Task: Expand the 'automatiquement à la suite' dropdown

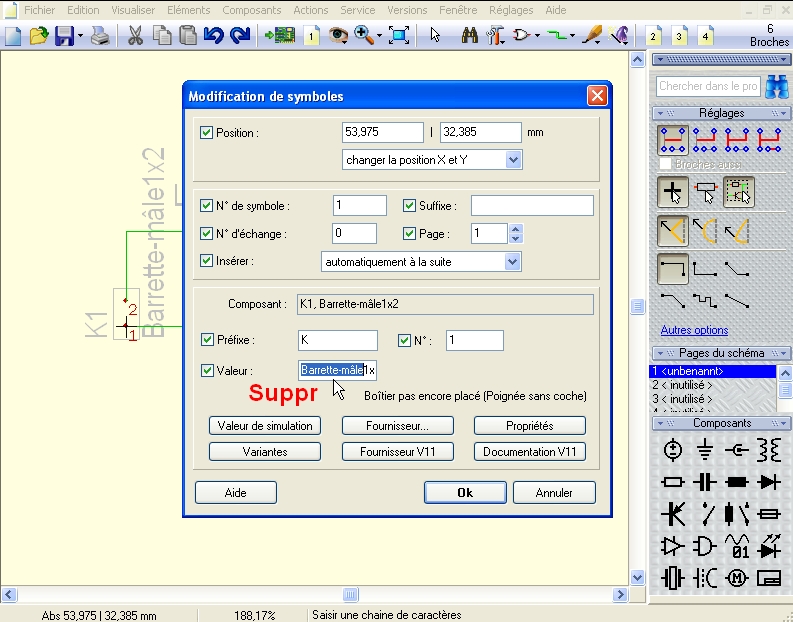Action: point(513,262)
